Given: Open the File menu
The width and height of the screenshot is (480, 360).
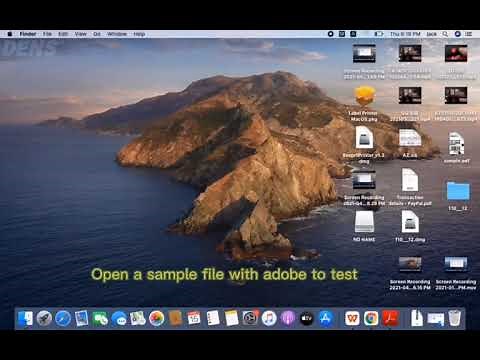Looking at the screenshot, I should pyautogui.click(x=47, y=34).
